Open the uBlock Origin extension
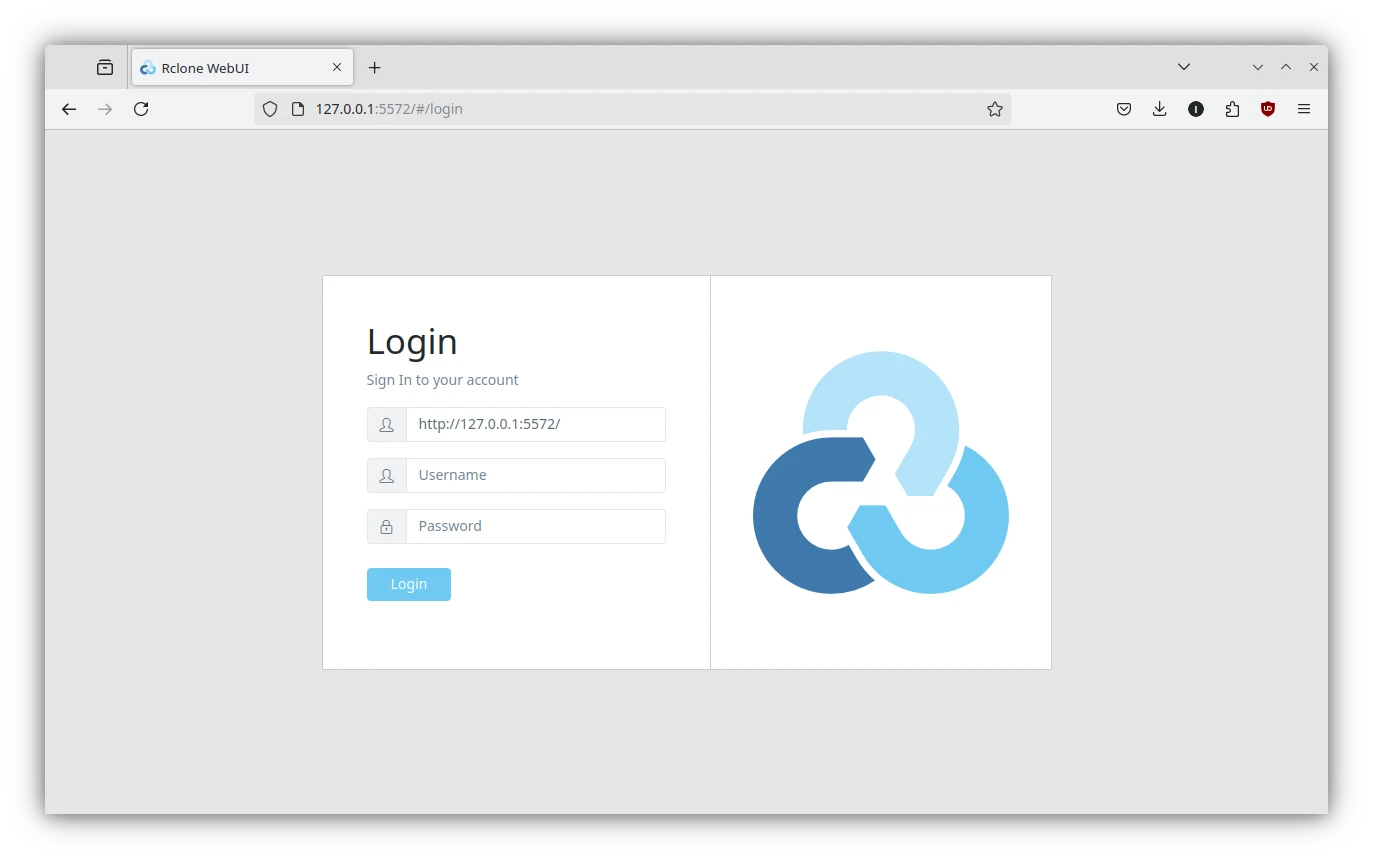 (x=1268, y=109)
